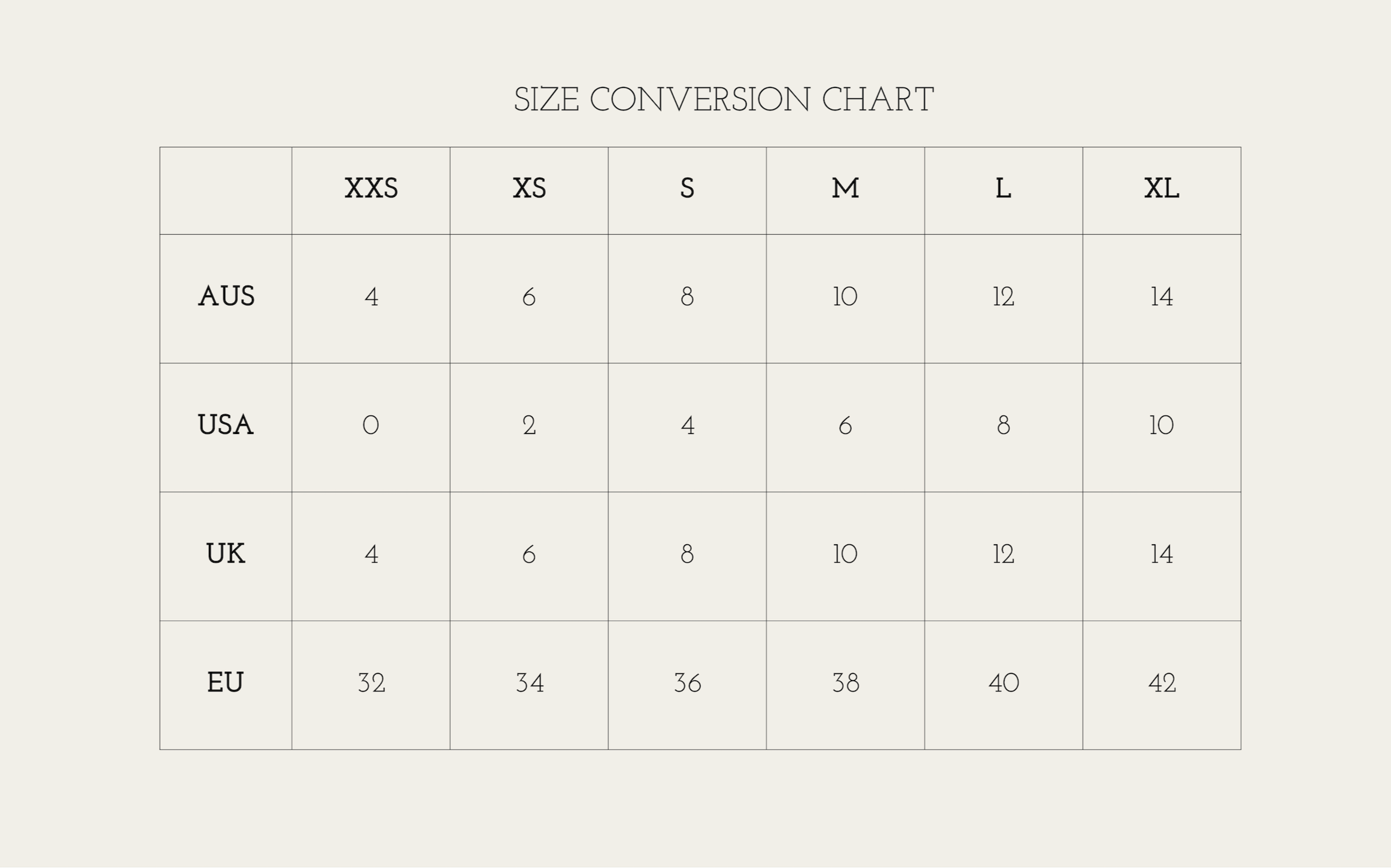Select the S column header
Screen dimensions: 1391x868
point(687,189)
